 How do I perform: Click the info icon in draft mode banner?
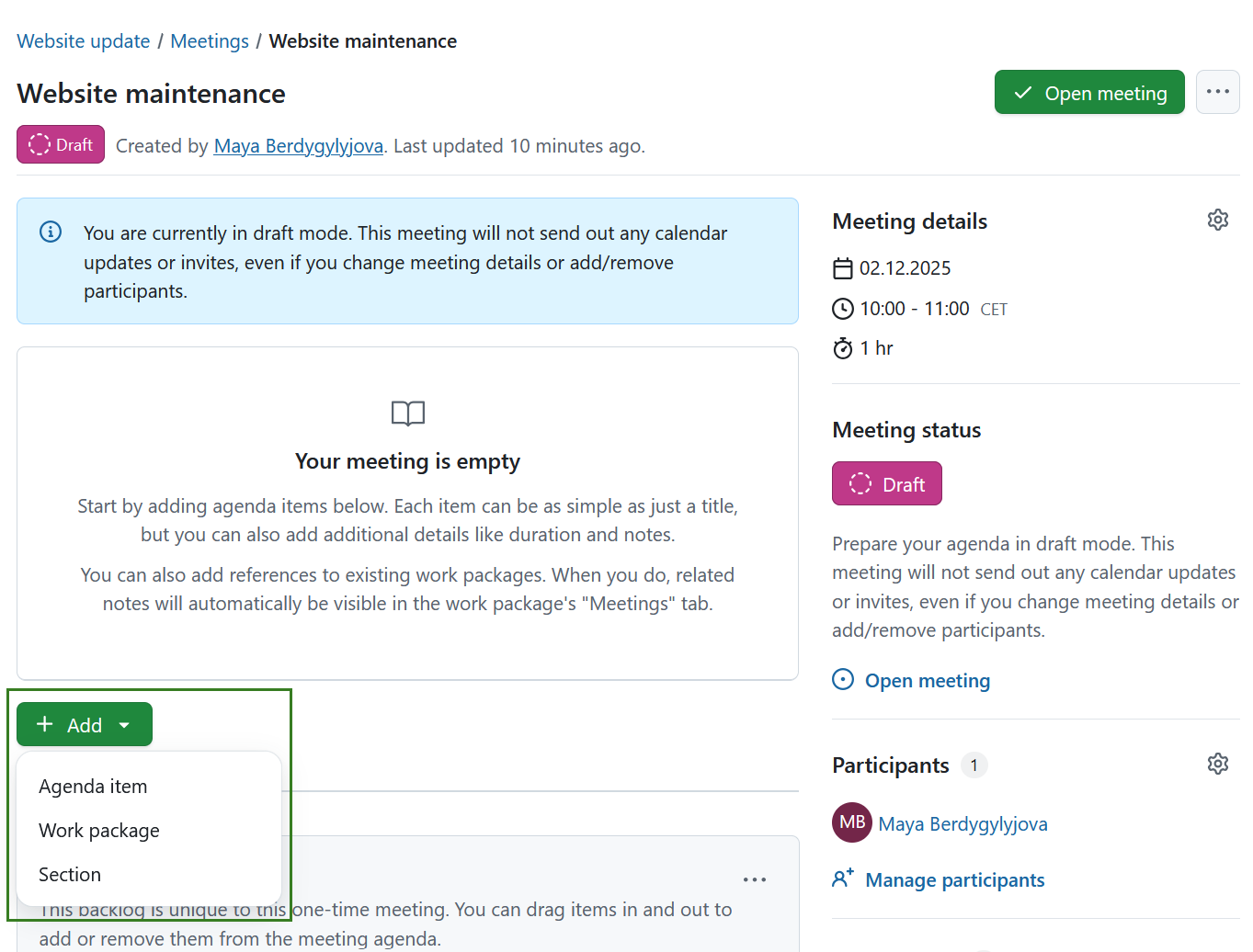click(x=50, y=232)
